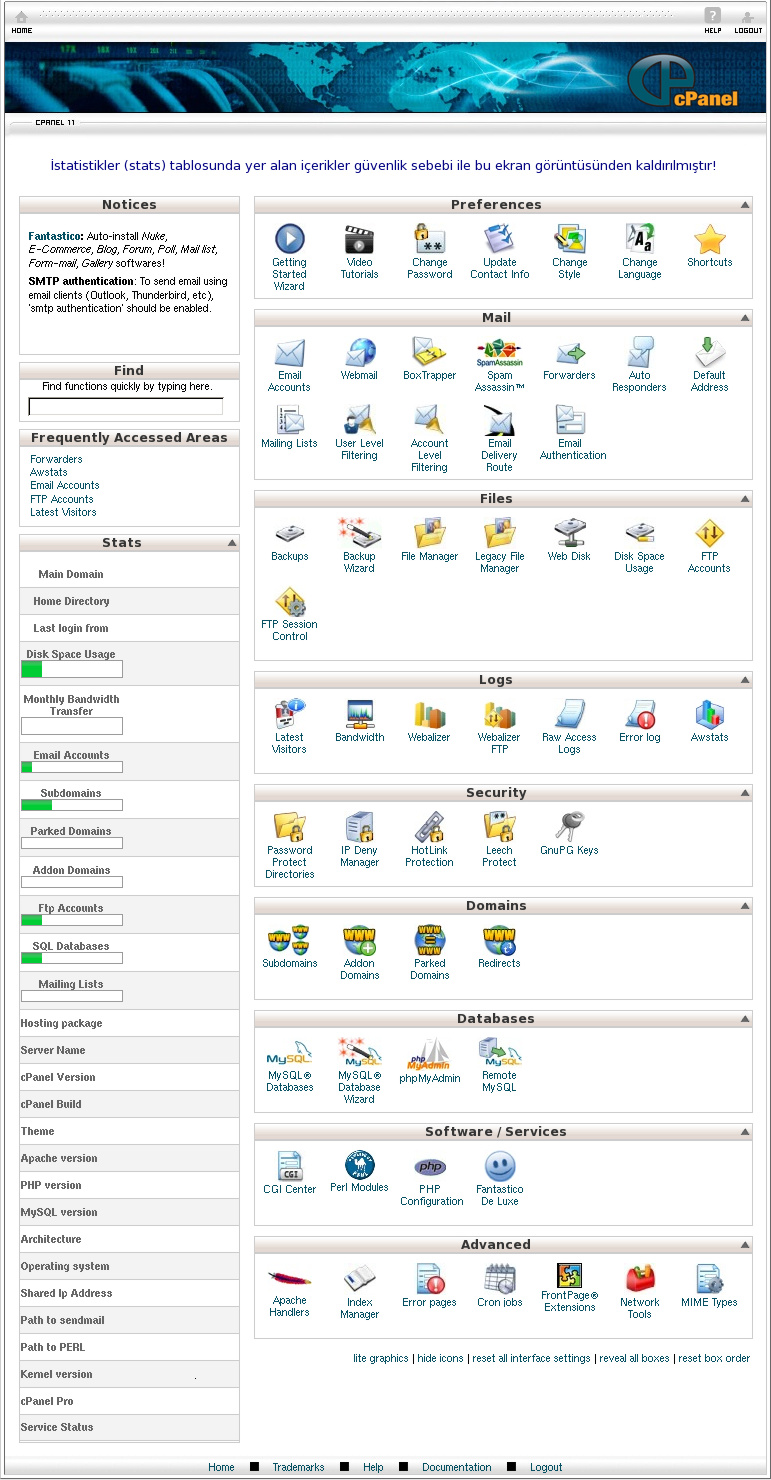Viewport: 771px width, 1480px height.
Task: Open Documentation link in the footer
Action: tap(457, 1467)
